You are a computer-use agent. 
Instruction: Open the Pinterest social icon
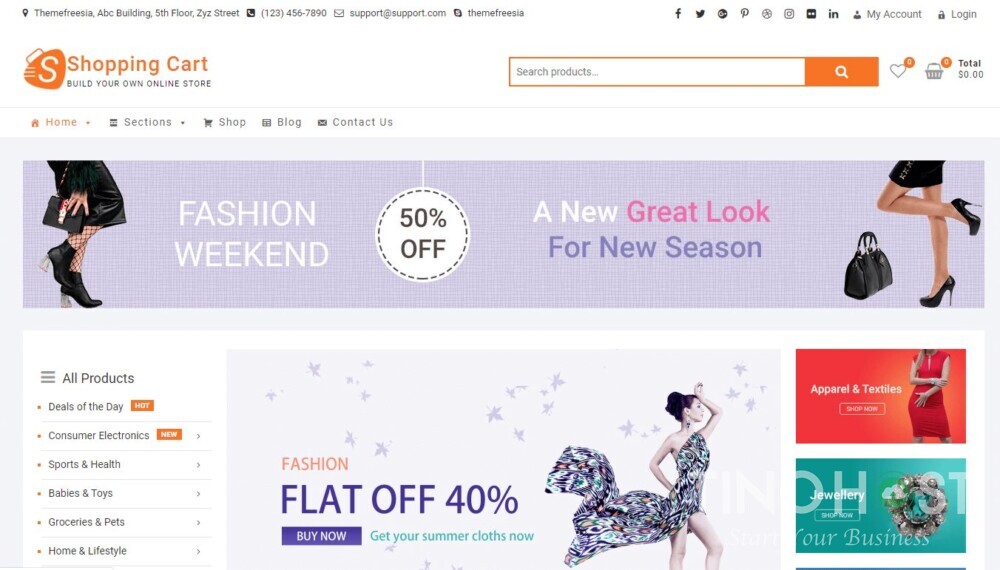click(744, 13)
